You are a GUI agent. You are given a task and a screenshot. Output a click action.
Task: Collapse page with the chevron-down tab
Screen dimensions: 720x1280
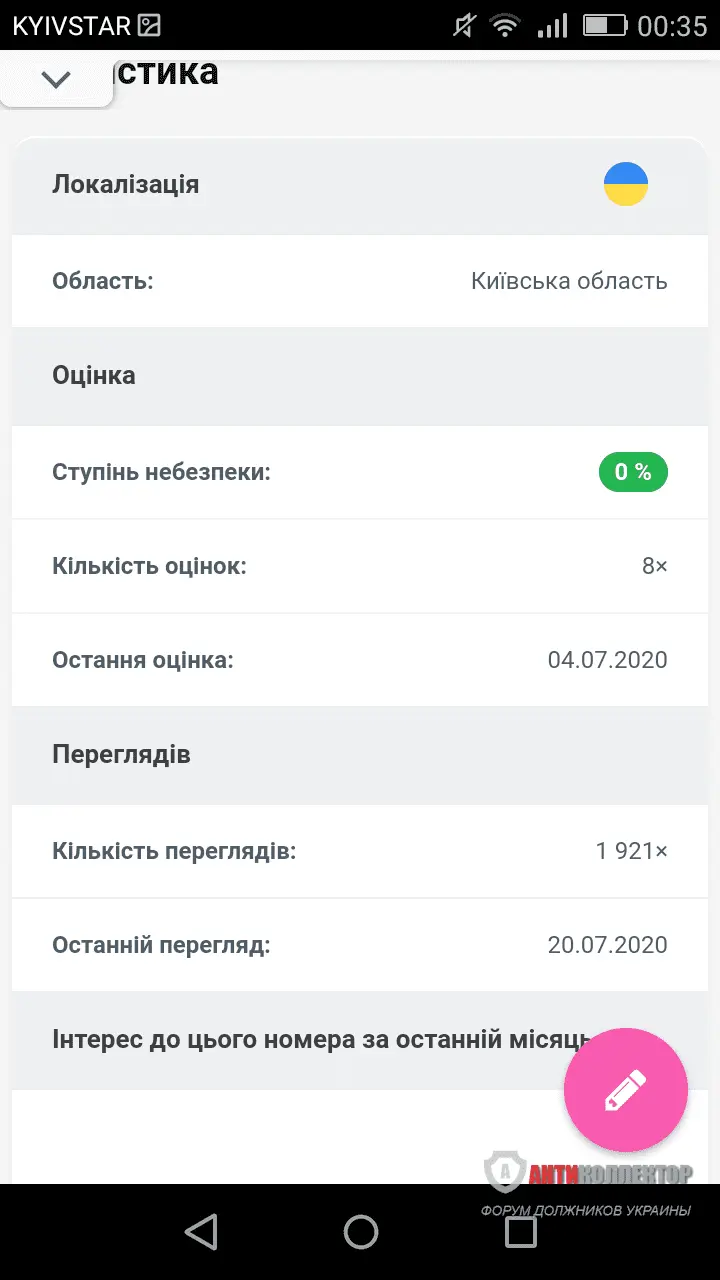click(56, 80)
